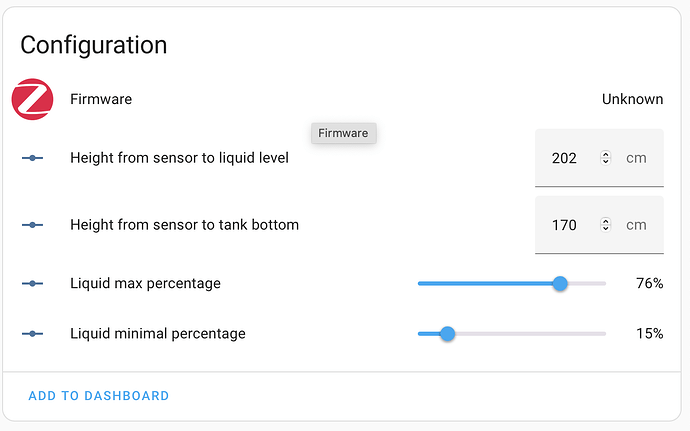Focus the liquid level field showing 202

[565, 158]
